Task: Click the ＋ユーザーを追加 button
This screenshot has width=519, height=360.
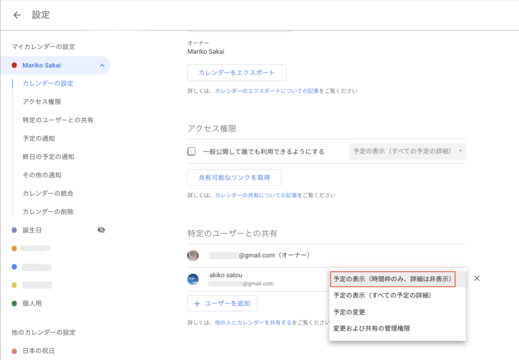Action: [222, 303]
